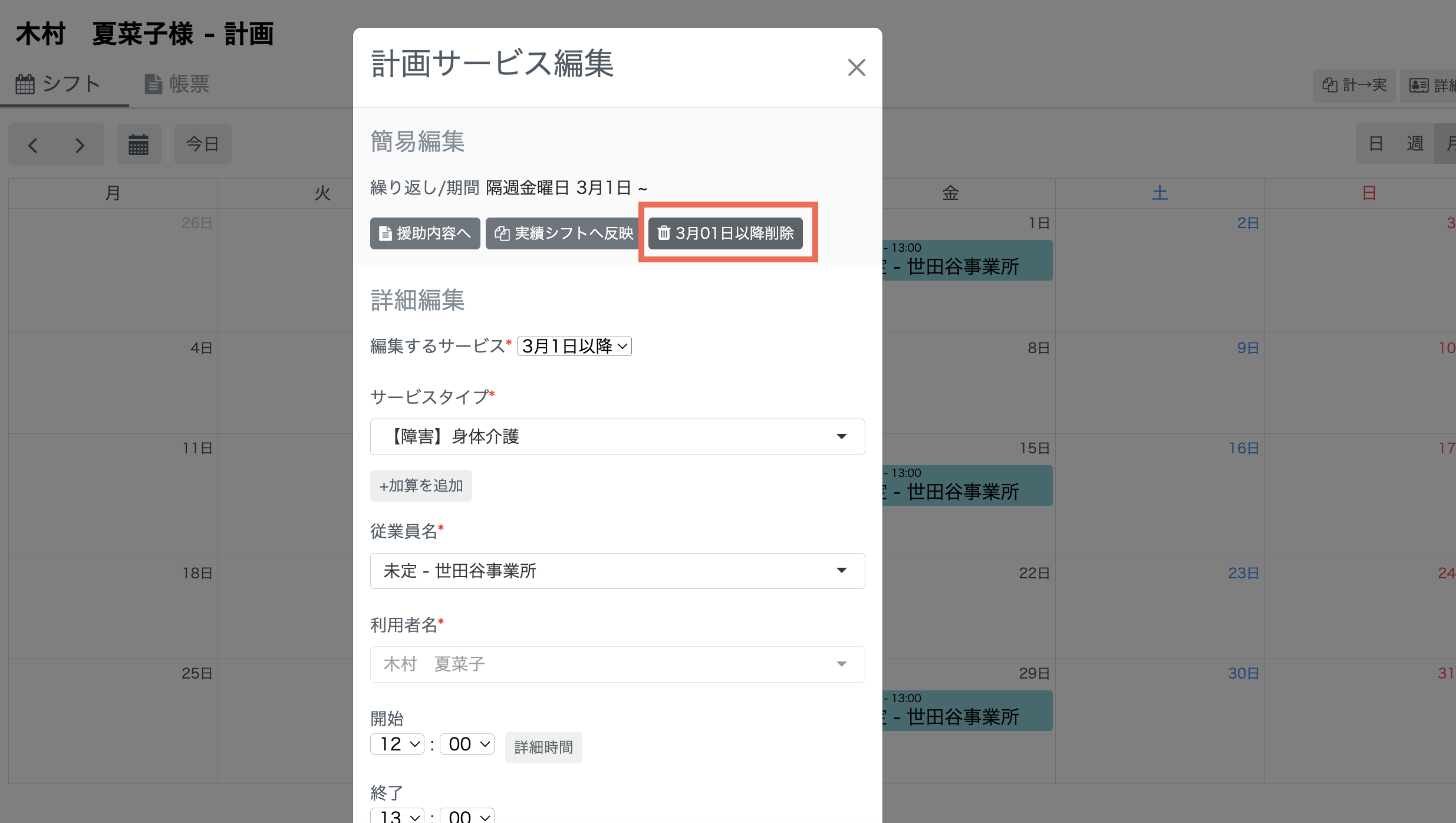Image resolution: width=1456 pixels, height=823 pixels.
Task: Switch to 日 day view
Action: pos(1376,143)
